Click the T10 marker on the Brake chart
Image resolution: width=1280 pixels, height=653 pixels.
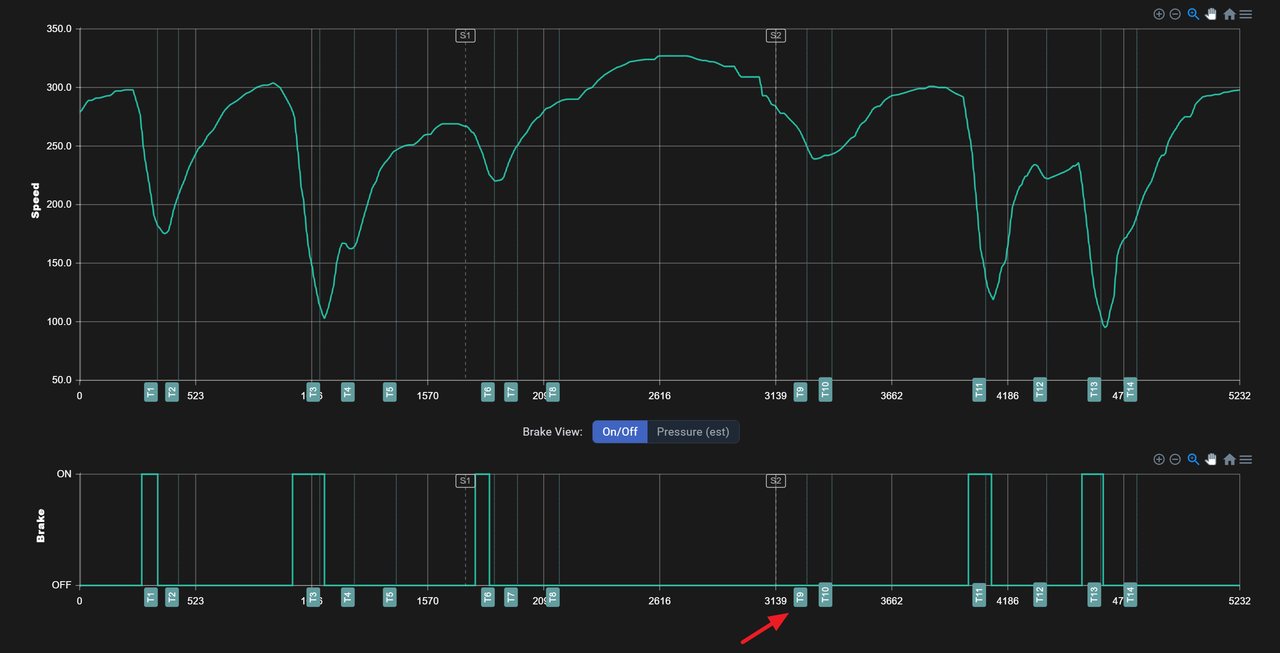825,595
